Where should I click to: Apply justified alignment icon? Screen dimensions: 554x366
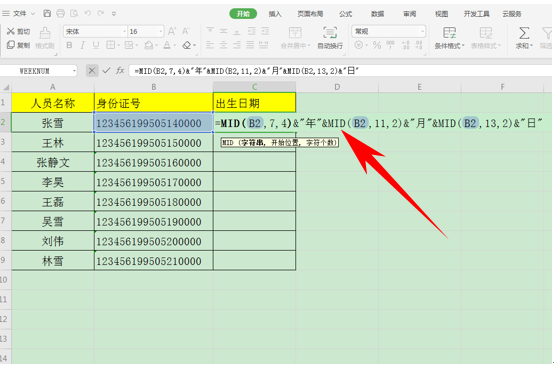pos(250,45)
